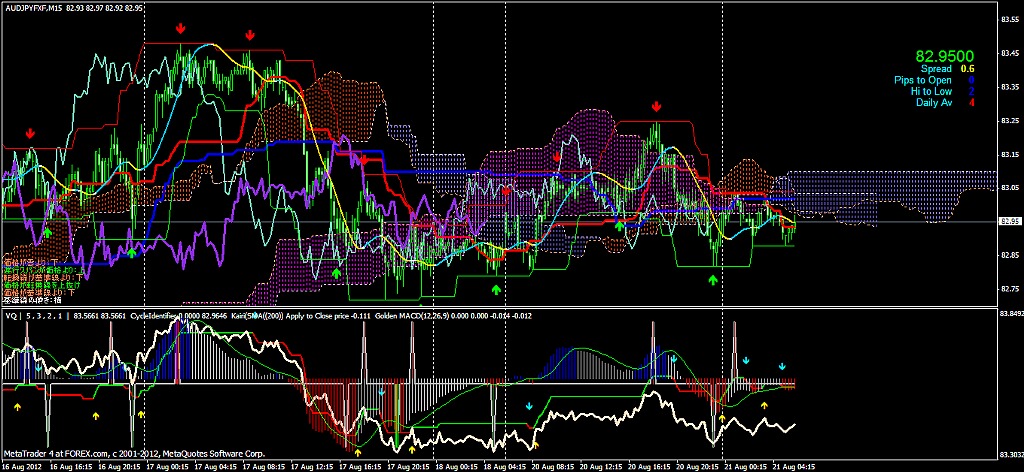
Task: Click the leftmost red down arrow at chart top
Action: pos(180,29)
